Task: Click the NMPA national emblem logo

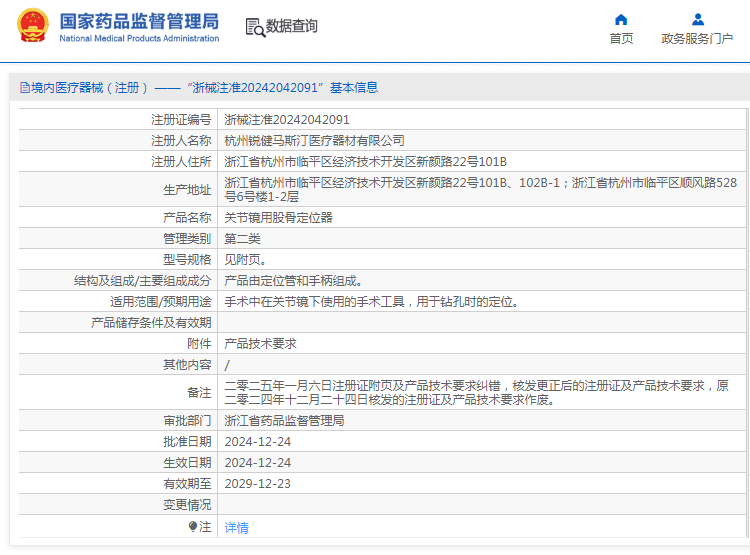Action: point(33,25)
